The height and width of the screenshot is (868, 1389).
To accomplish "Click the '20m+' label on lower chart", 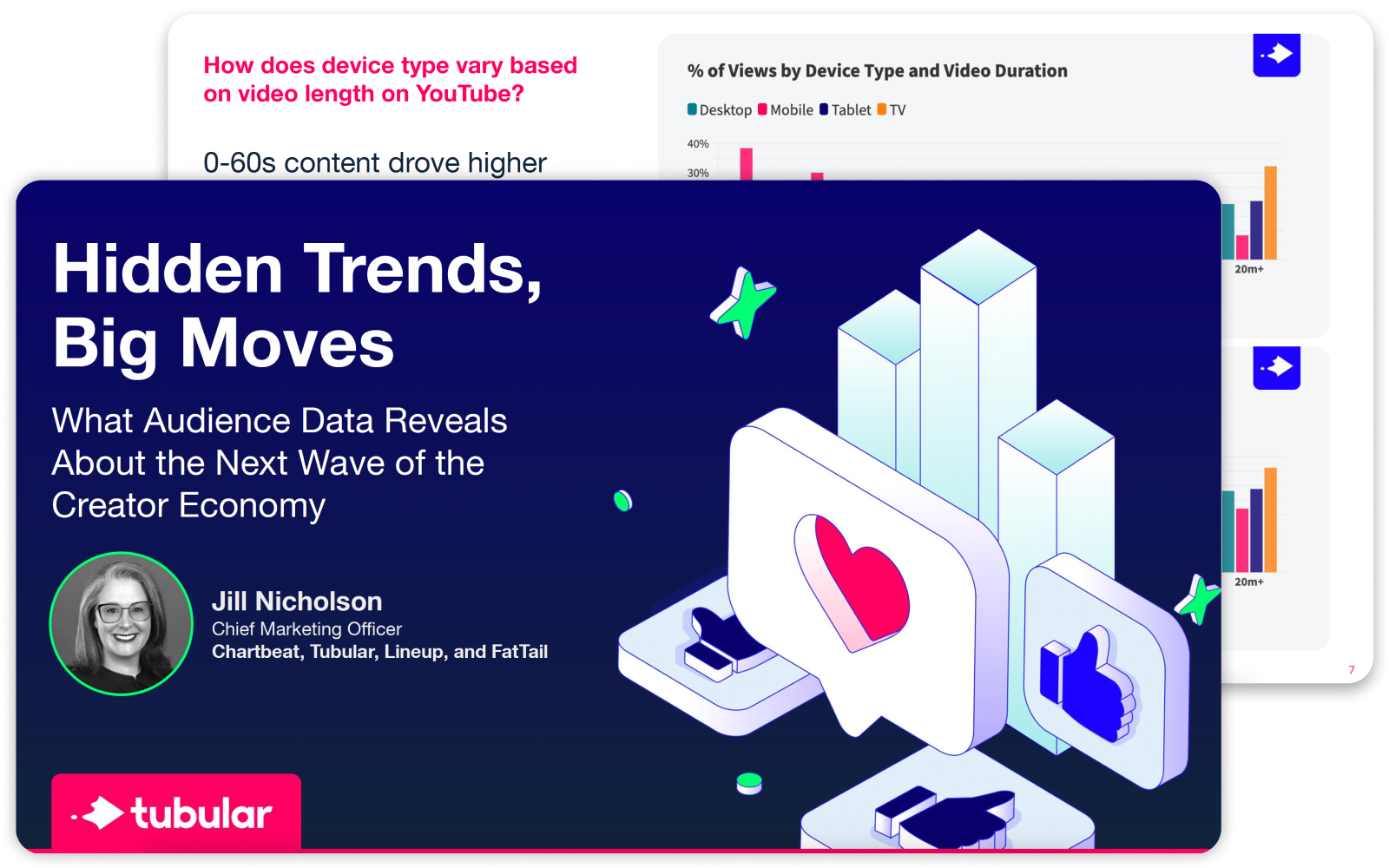I will (x=1249, y=582).
